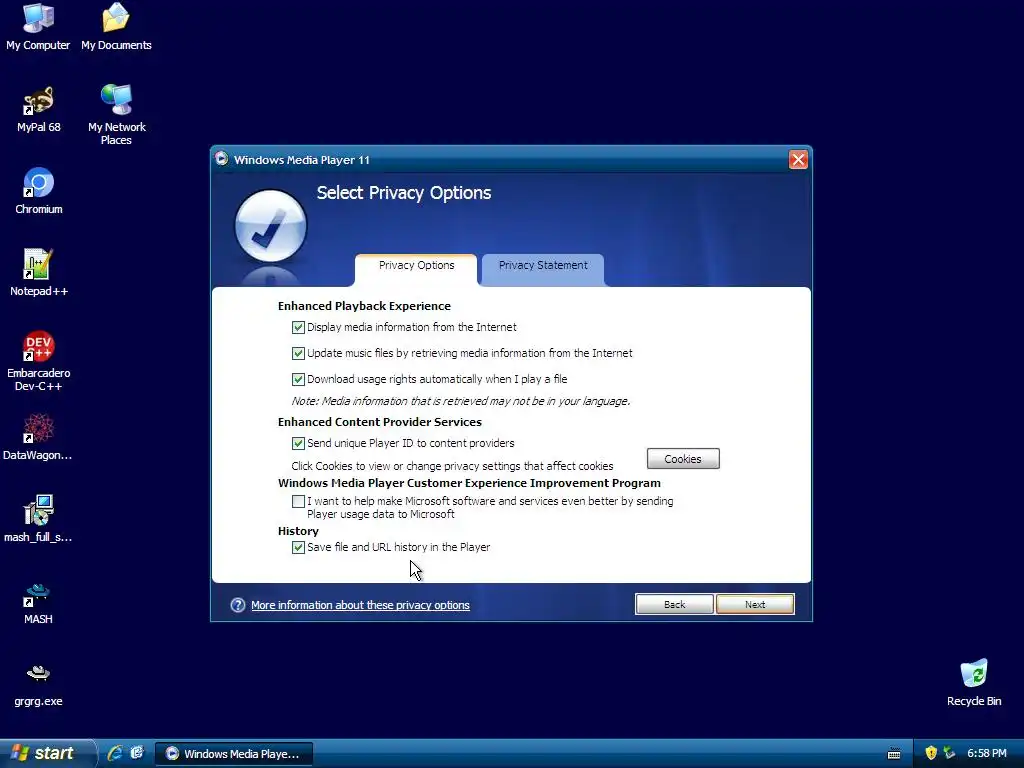Screen dimensions: 1024x768
Task: Uncheck Download usage rights automatically
Action: click(298, 379)
